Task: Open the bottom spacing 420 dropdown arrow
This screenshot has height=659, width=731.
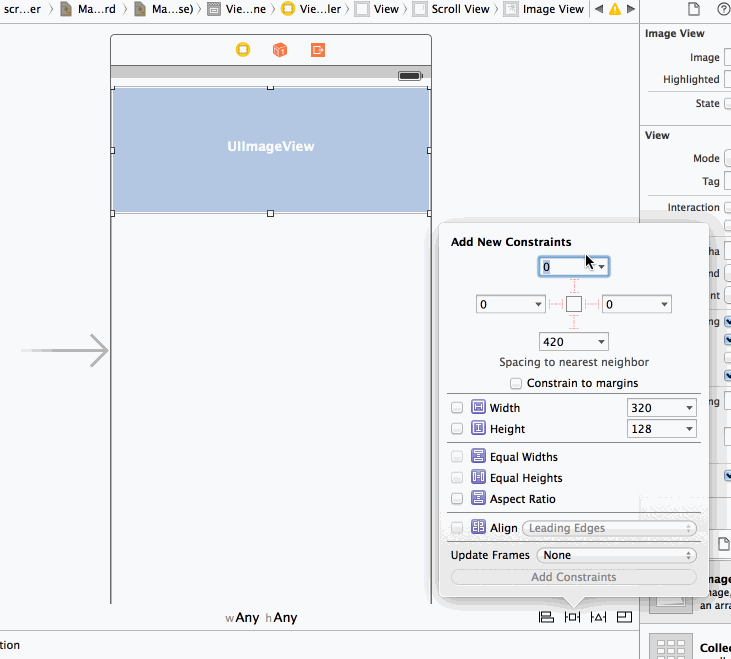Action: point(601,342)
